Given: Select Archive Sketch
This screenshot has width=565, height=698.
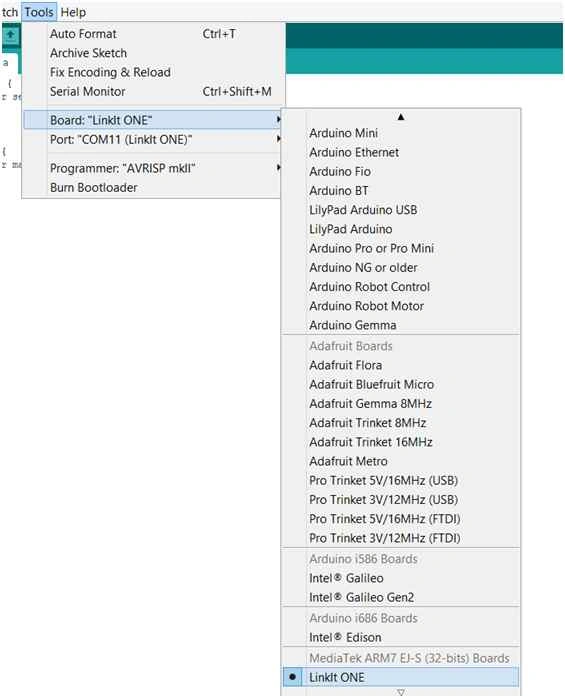Looking at the screenshot, I should (152, 53).
